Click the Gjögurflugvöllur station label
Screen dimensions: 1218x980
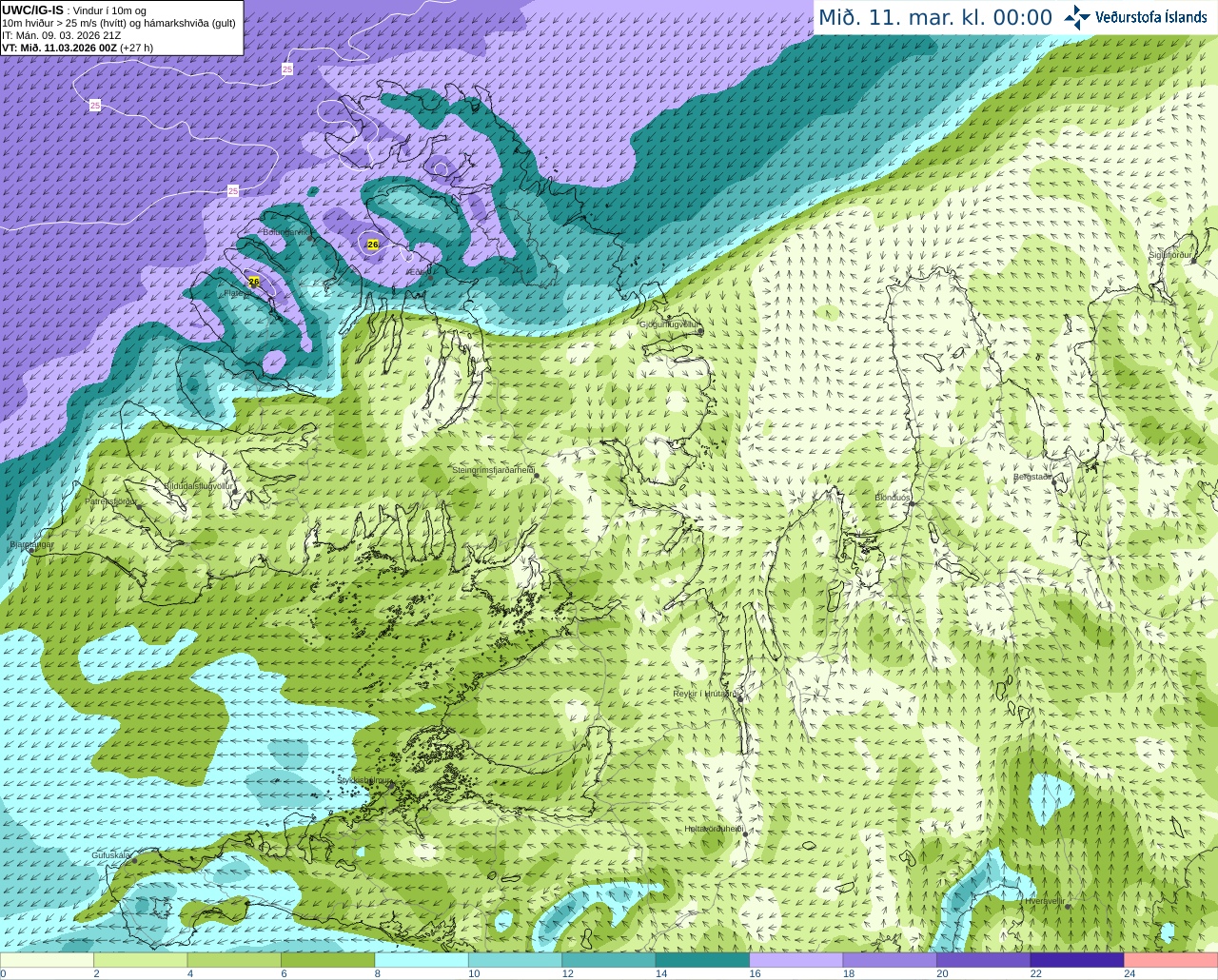point(670,324)
